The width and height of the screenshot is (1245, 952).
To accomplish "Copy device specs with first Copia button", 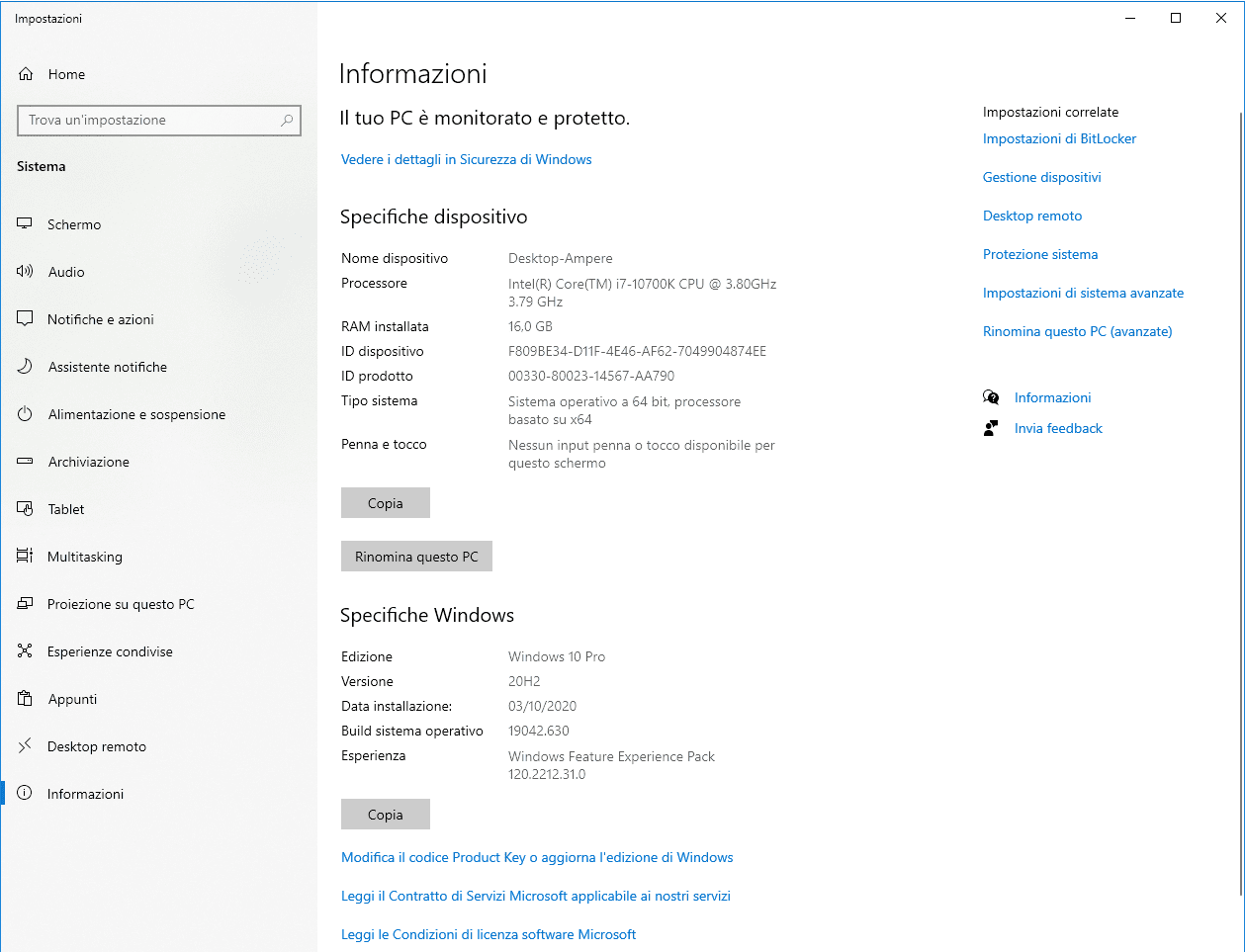I will [x=385, y=503].
